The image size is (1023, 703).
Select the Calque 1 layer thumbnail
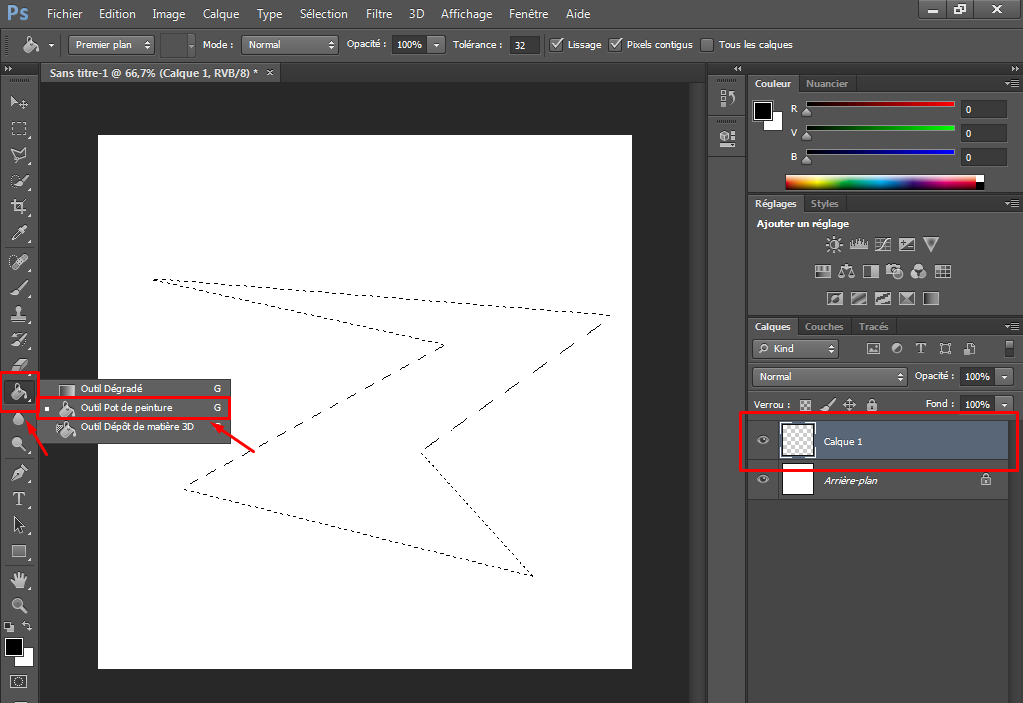point(798,440)
